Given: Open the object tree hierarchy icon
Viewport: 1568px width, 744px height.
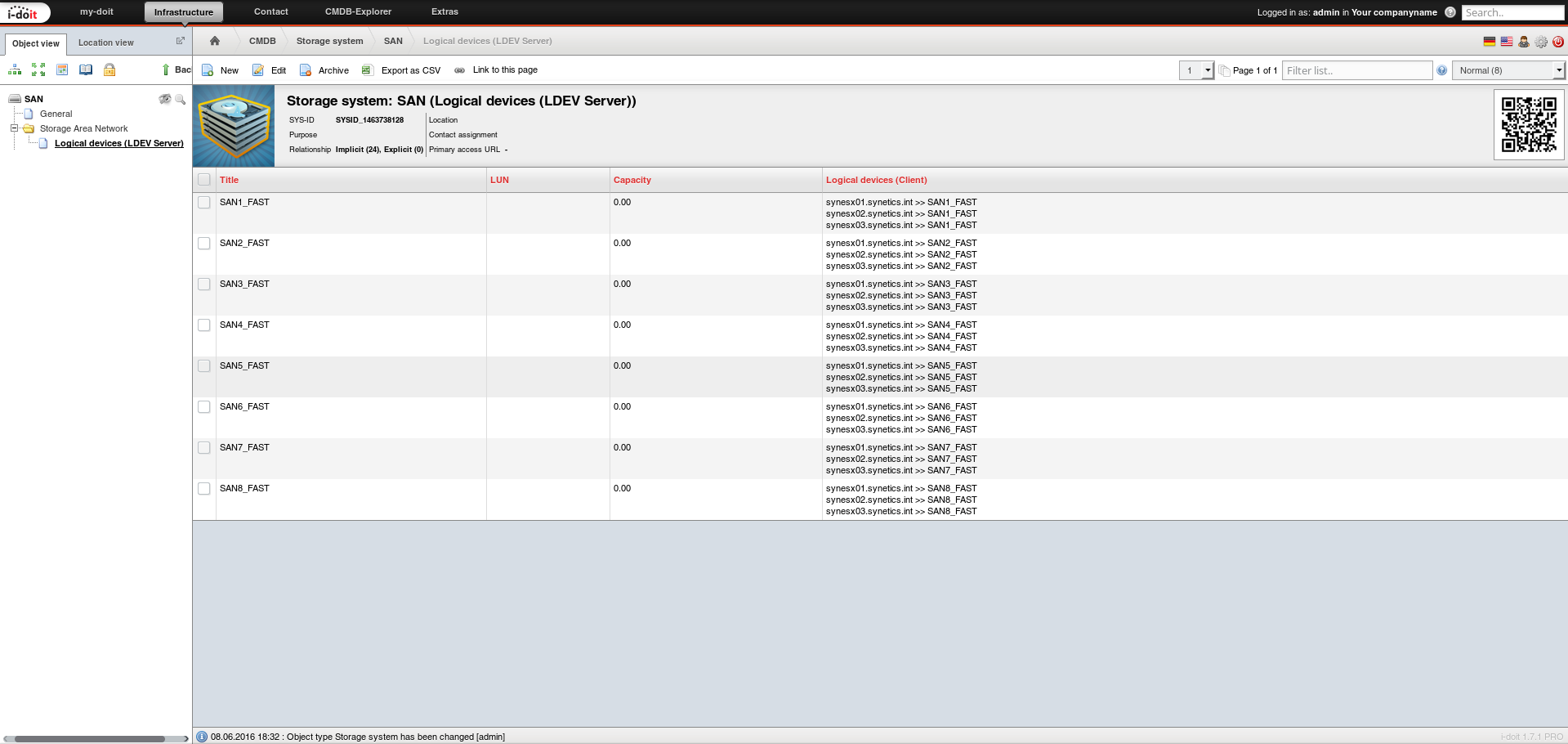Looking at the screenshot, I should 15,70.
